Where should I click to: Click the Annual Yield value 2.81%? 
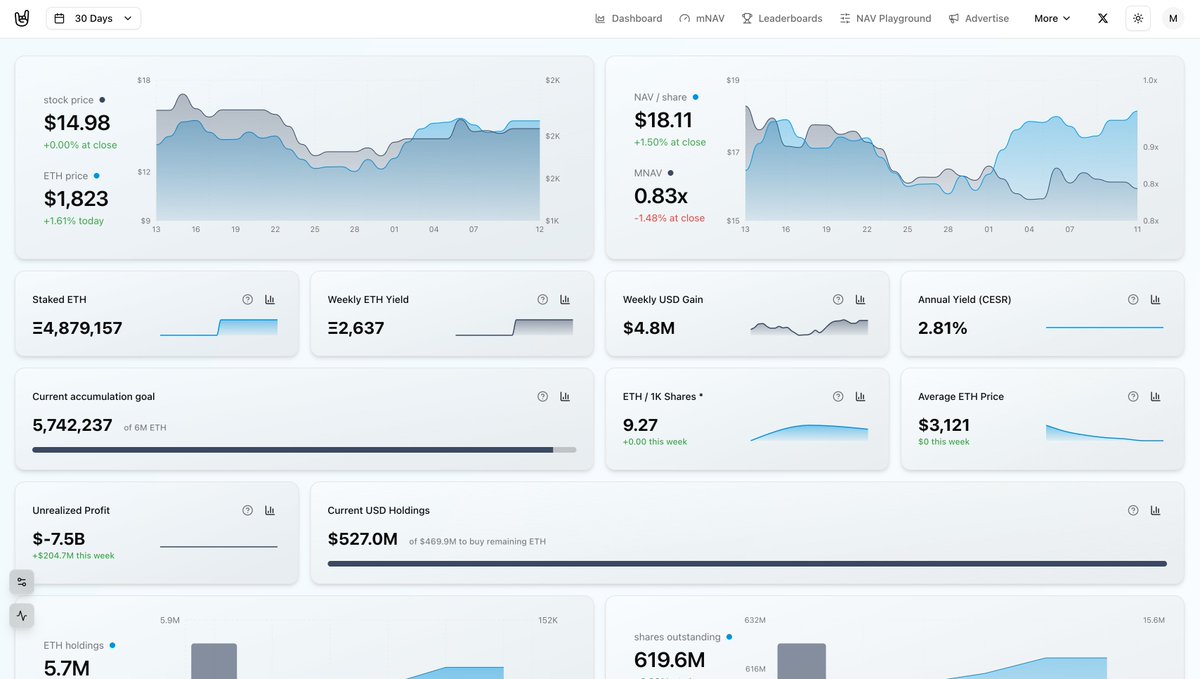(x=942, y=328)
